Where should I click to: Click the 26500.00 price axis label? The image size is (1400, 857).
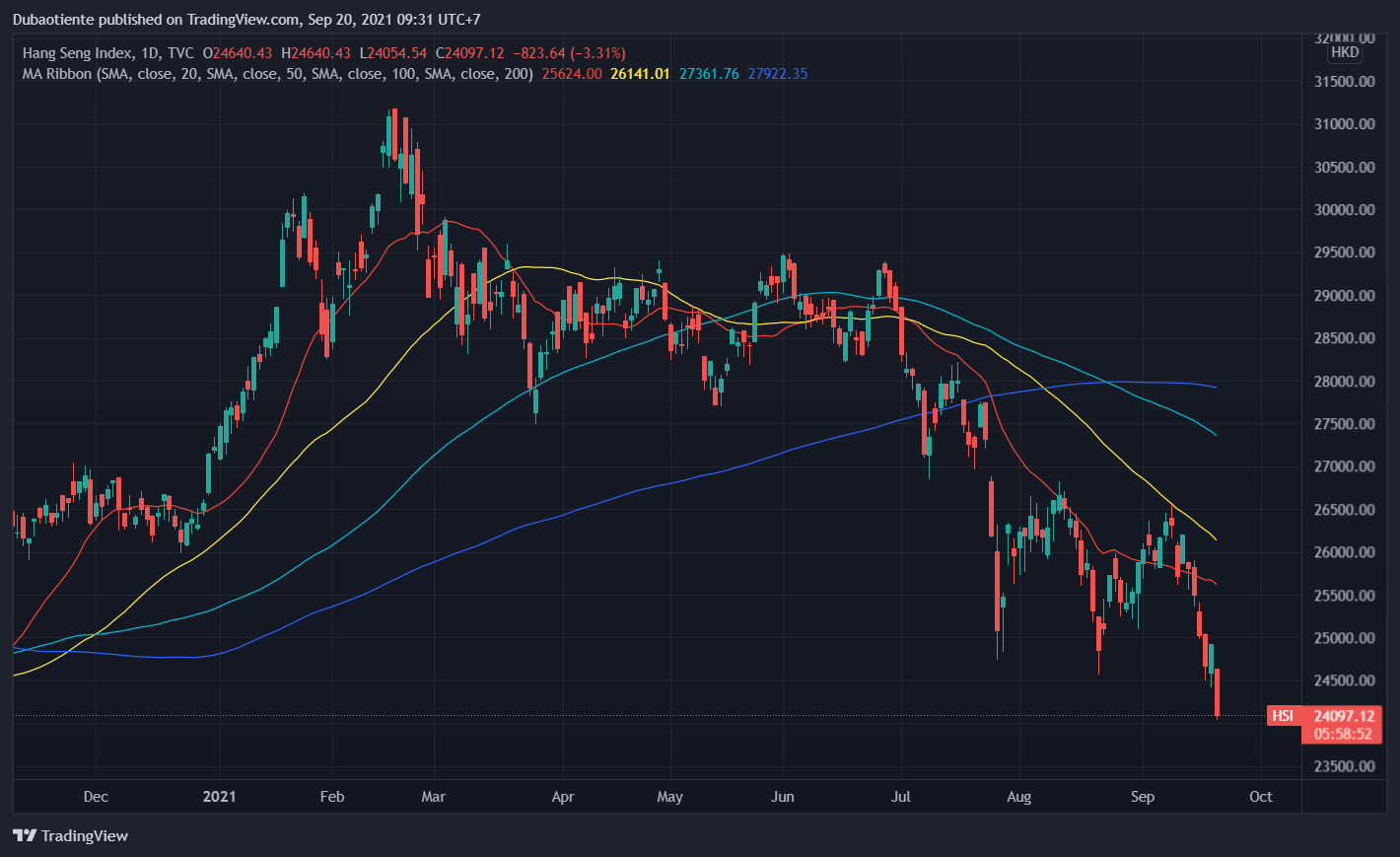tap(1344, 510)
